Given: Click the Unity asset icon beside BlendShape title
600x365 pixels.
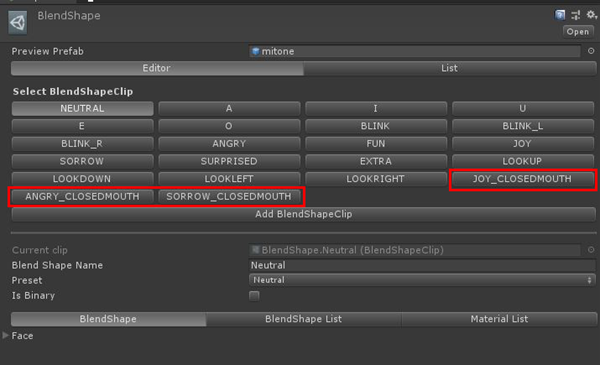Looking at the screenshot, I should click(x=18, y=23).
